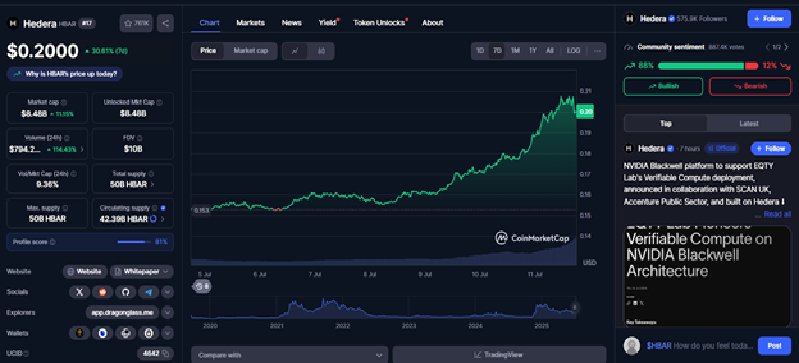The height and width of the screenshot is (363, 799).
Task: Switch chart to Price view
Action: [x=208, y=51]
